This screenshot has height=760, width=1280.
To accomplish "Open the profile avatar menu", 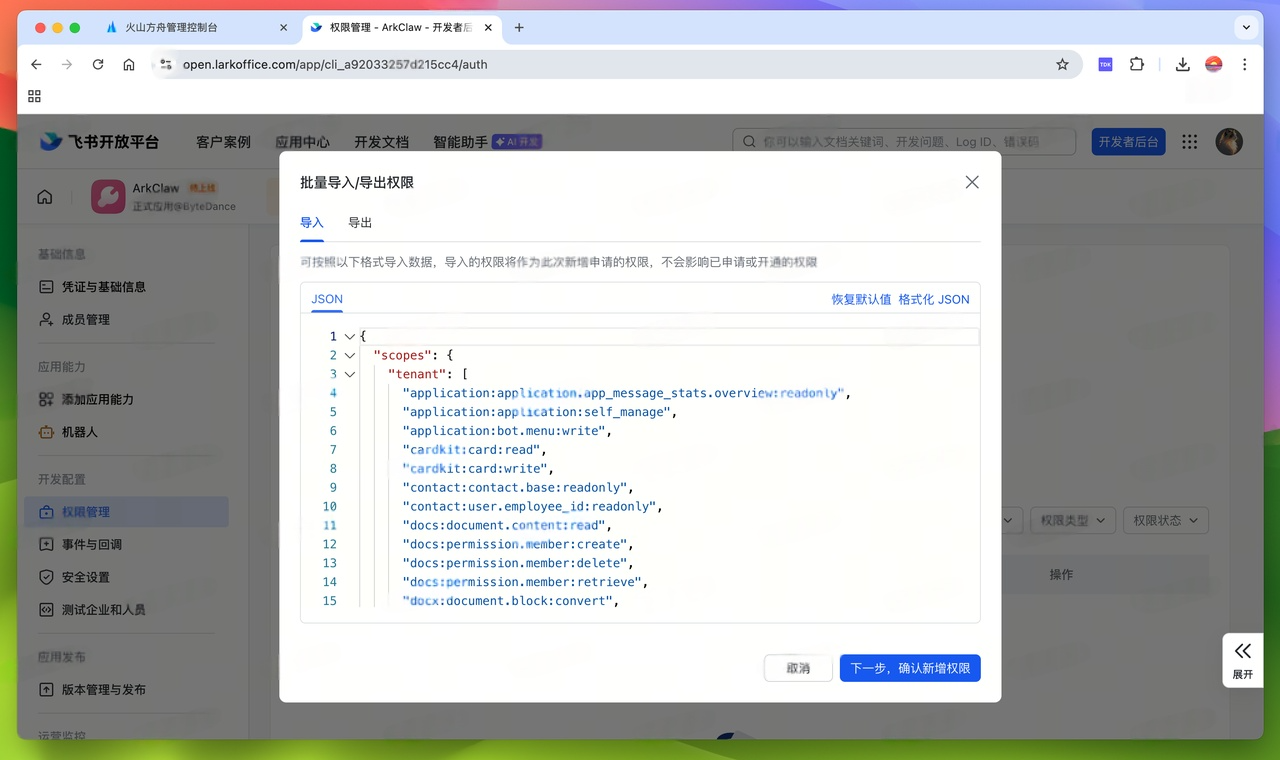I will point(1229,141).
